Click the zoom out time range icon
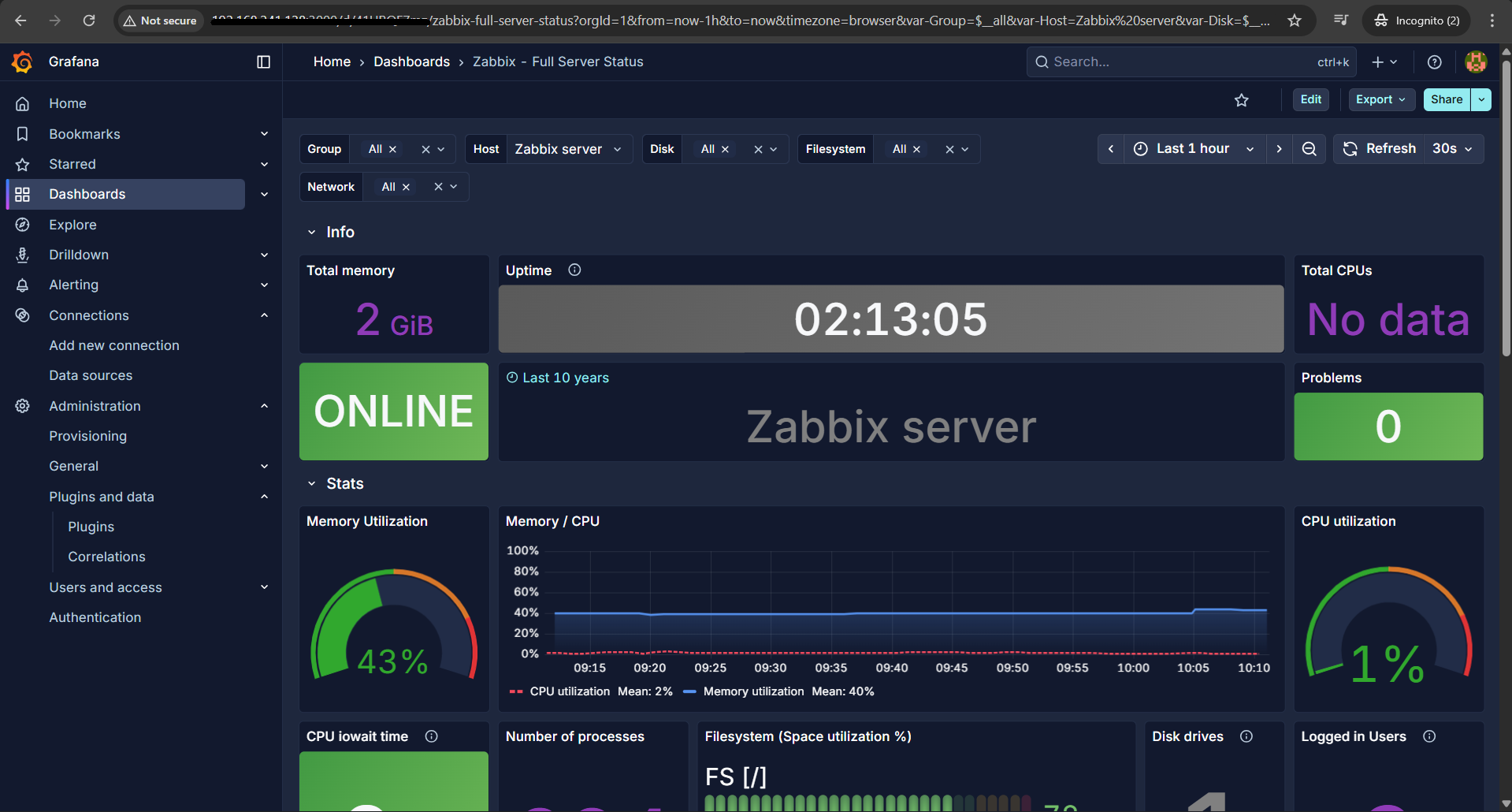Screen dimensions: 1512x812 [x=1309, y=149]
